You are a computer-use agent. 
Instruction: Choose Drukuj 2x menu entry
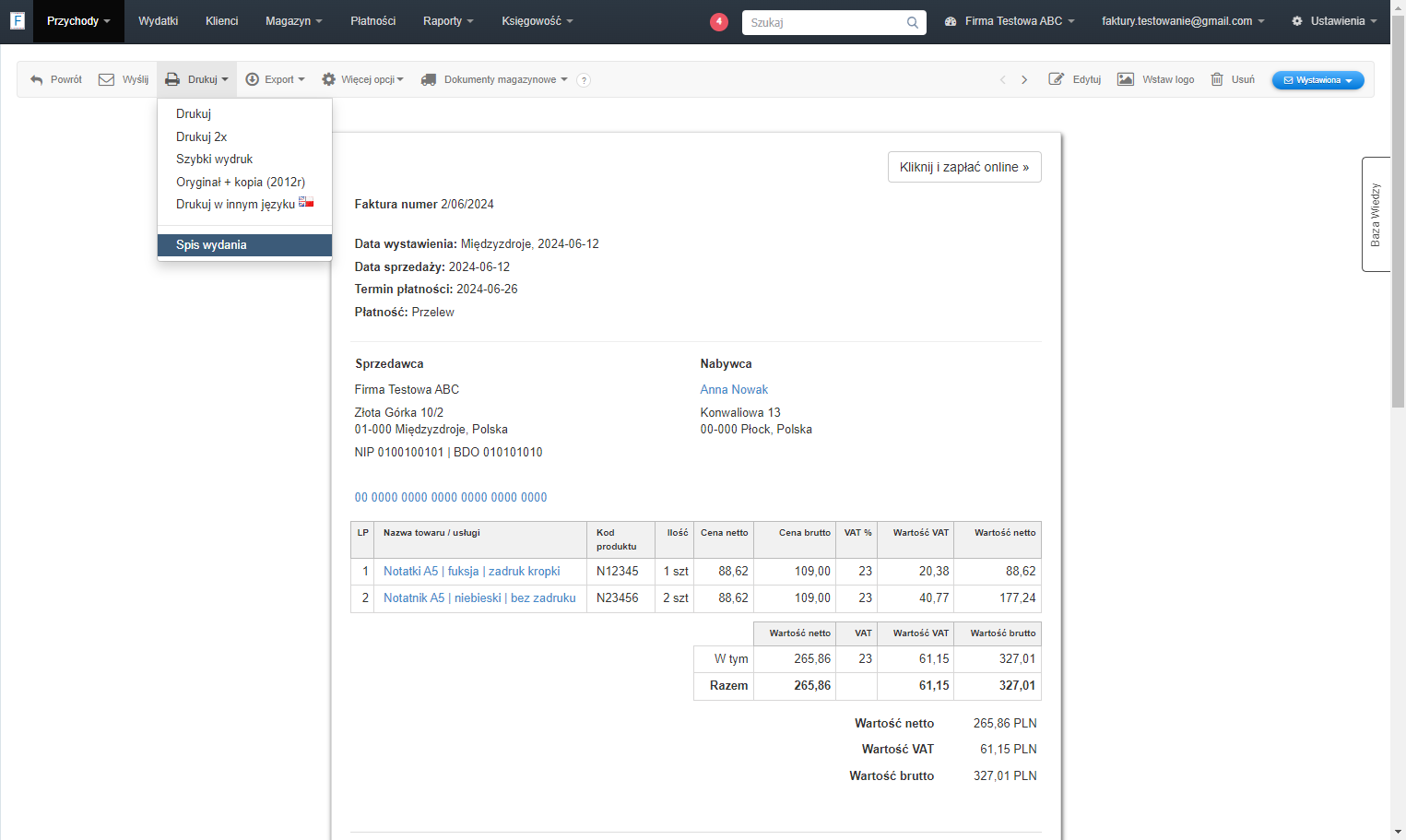[x=244, y=136]
